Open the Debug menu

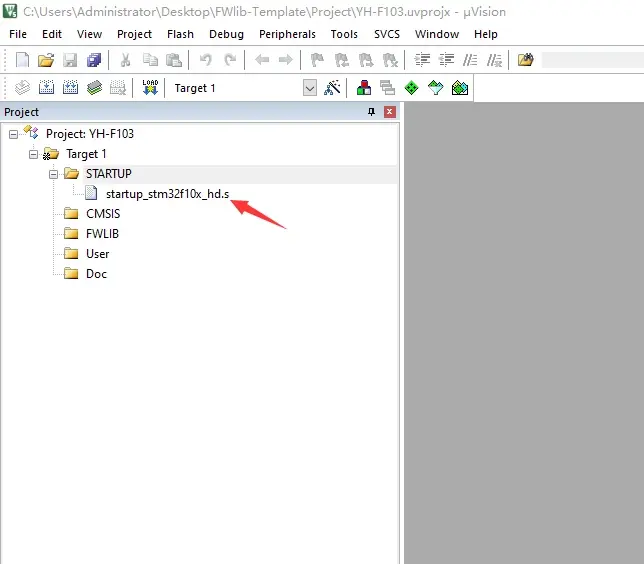(x=226, y=34)
